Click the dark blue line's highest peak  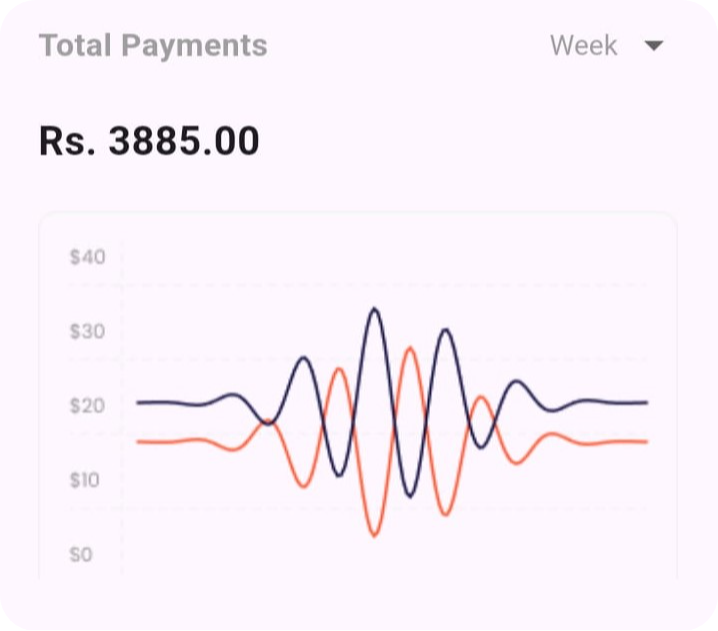374,309
